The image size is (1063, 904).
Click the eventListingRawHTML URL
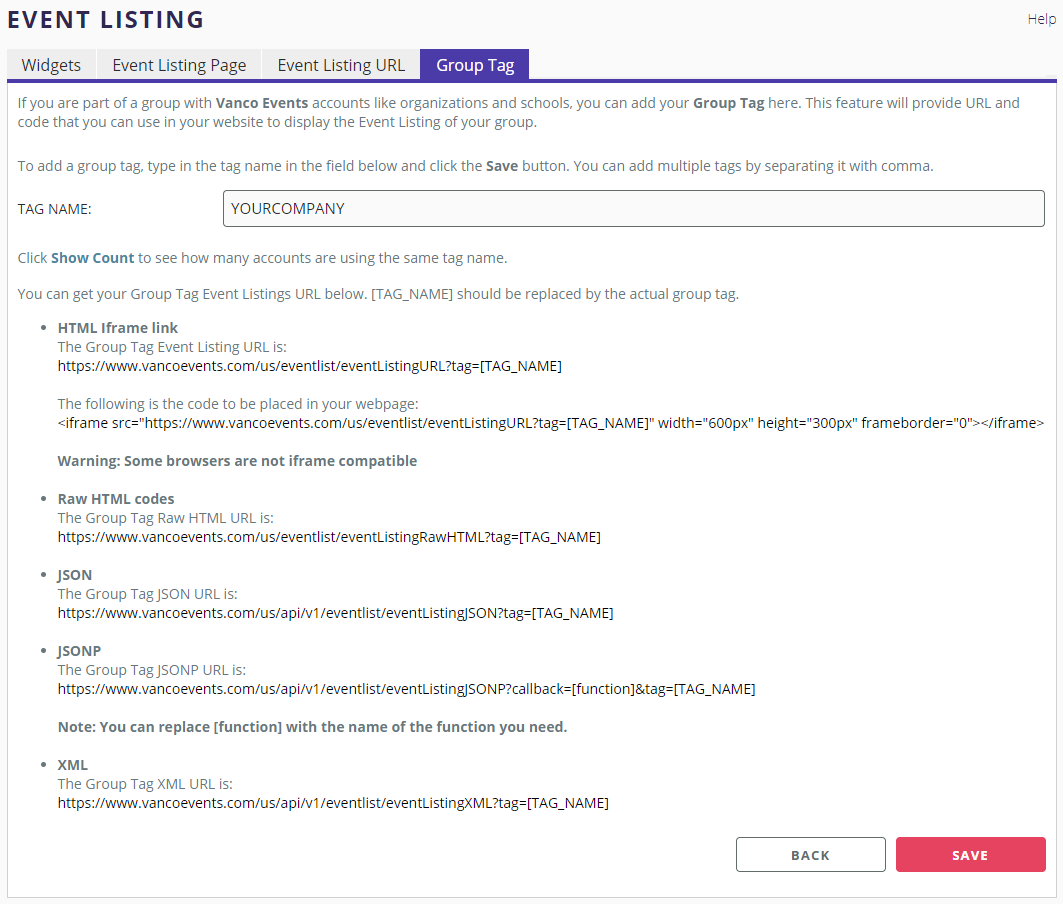(x=329, y=537)
